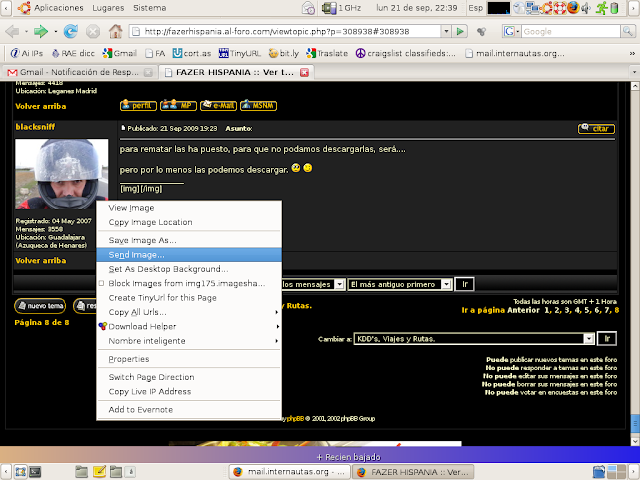The width and height of the screenshot is (640, 480).
Task: Open the back button history dropdown arrow
Action: pyautogui.click(x=26, y=31)
